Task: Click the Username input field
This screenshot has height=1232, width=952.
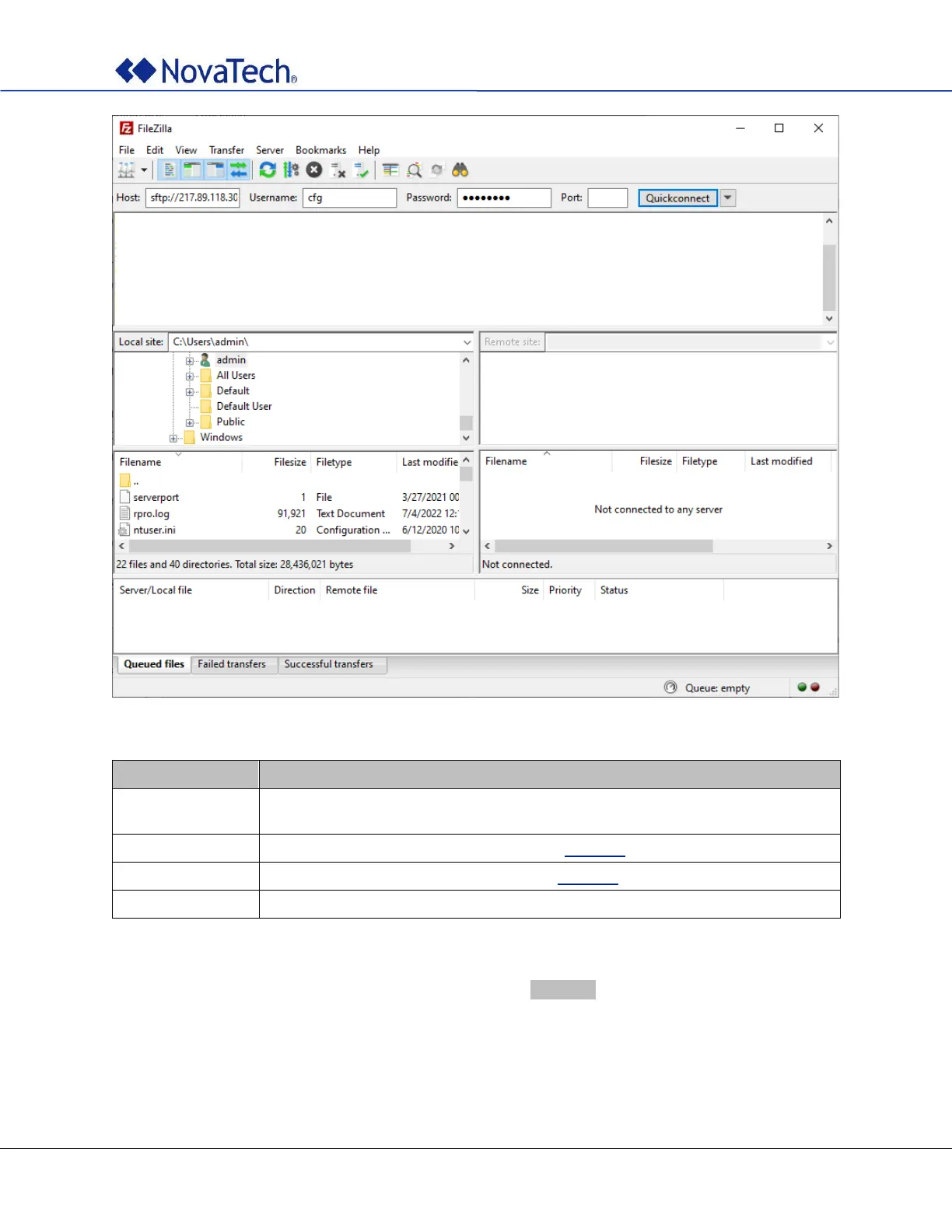Action: click(349, 198)
